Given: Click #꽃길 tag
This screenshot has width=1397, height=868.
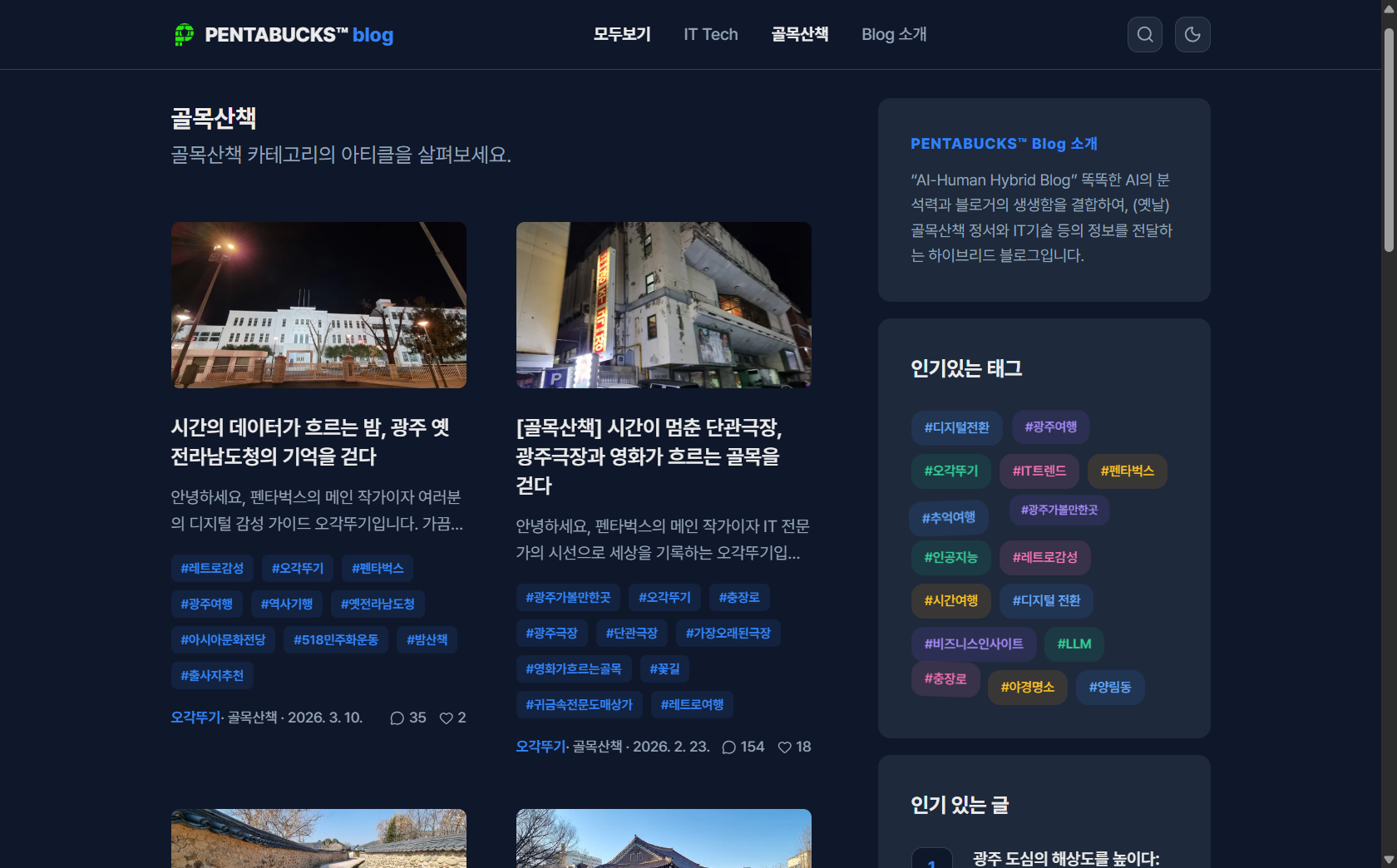Looking at the screenshot, I should [664, 668].
